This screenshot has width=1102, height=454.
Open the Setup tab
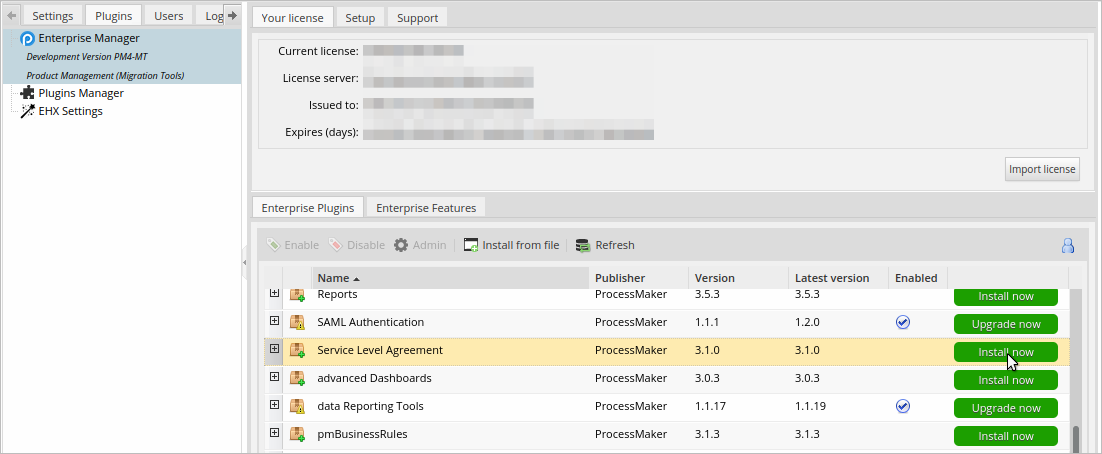pyautogui.click(x=360, y=18)
